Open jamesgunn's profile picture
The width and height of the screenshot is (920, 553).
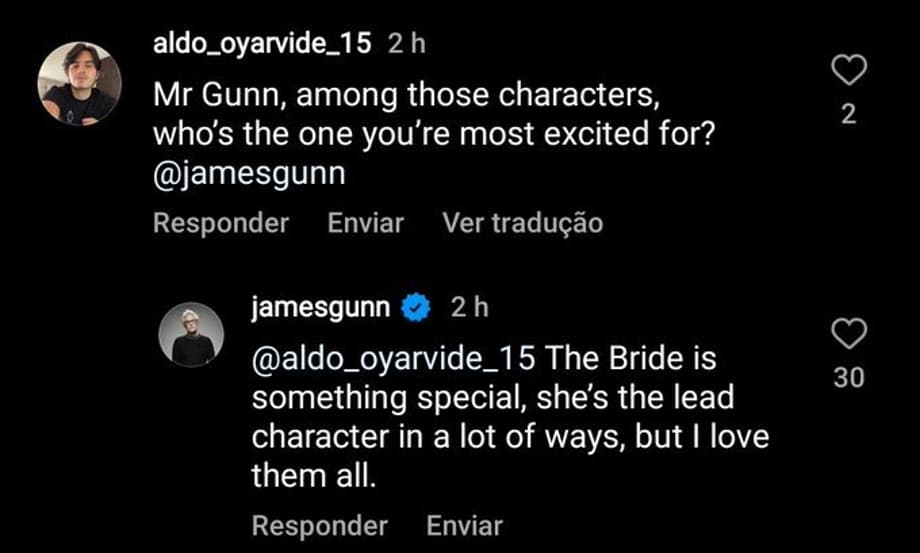[x=192, y=335]
